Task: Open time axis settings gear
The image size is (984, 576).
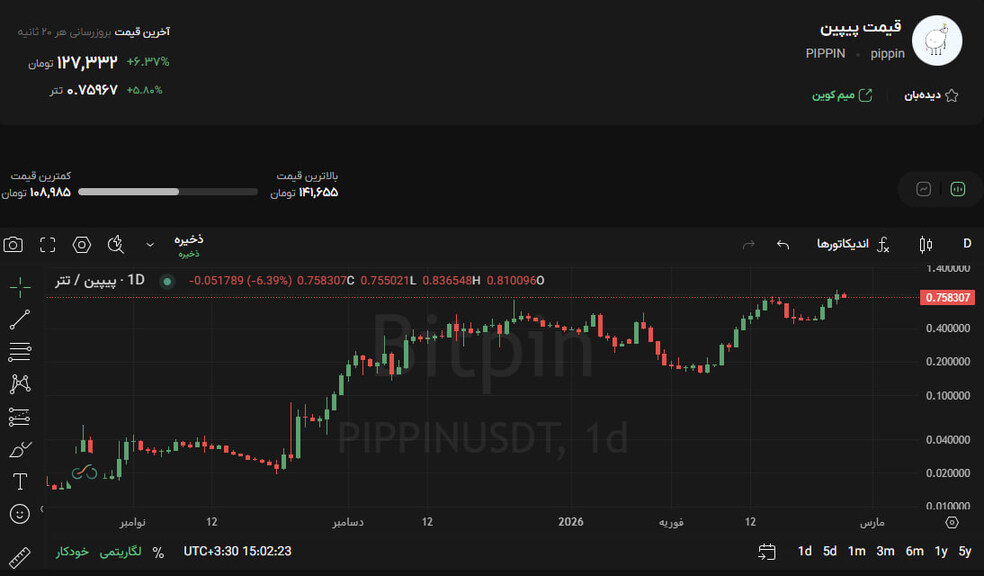Action: [952, 522]
